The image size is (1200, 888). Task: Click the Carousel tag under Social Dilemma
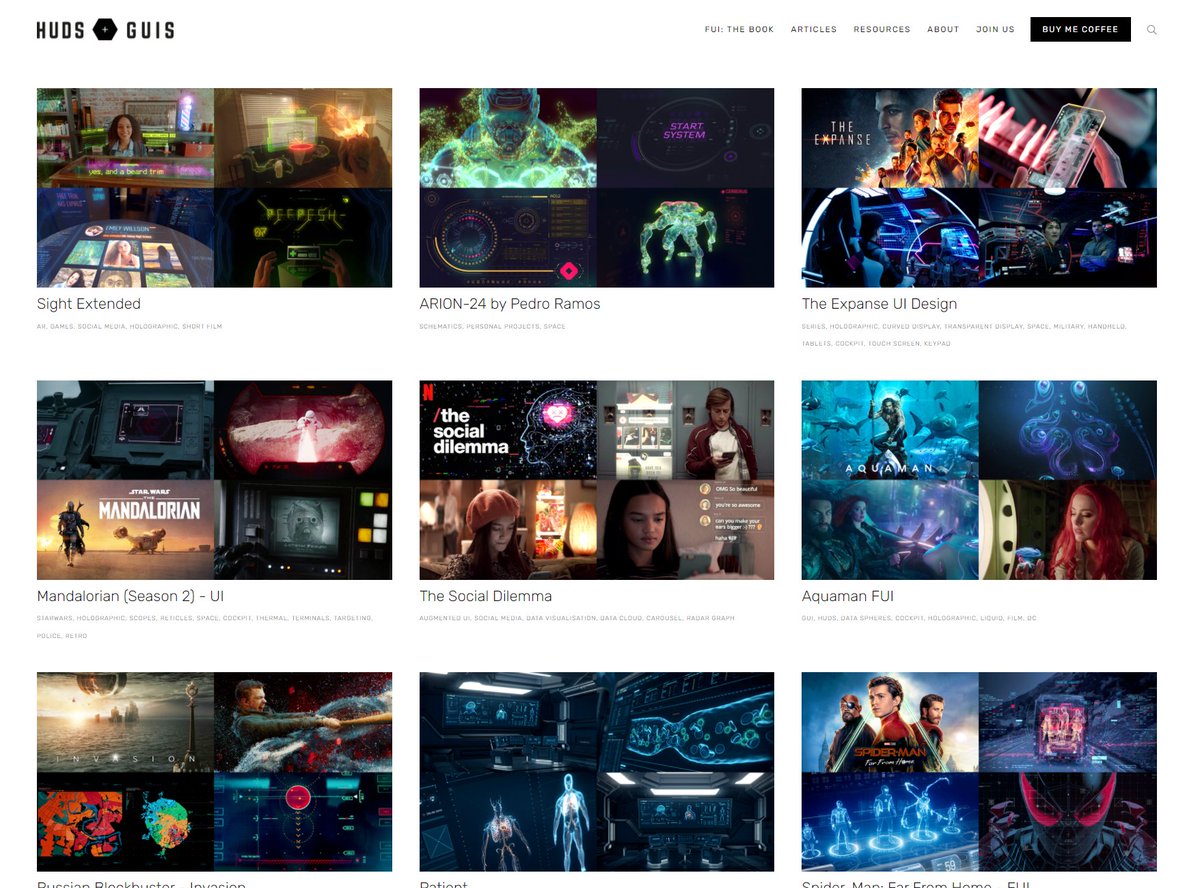[x=663, y=618]
